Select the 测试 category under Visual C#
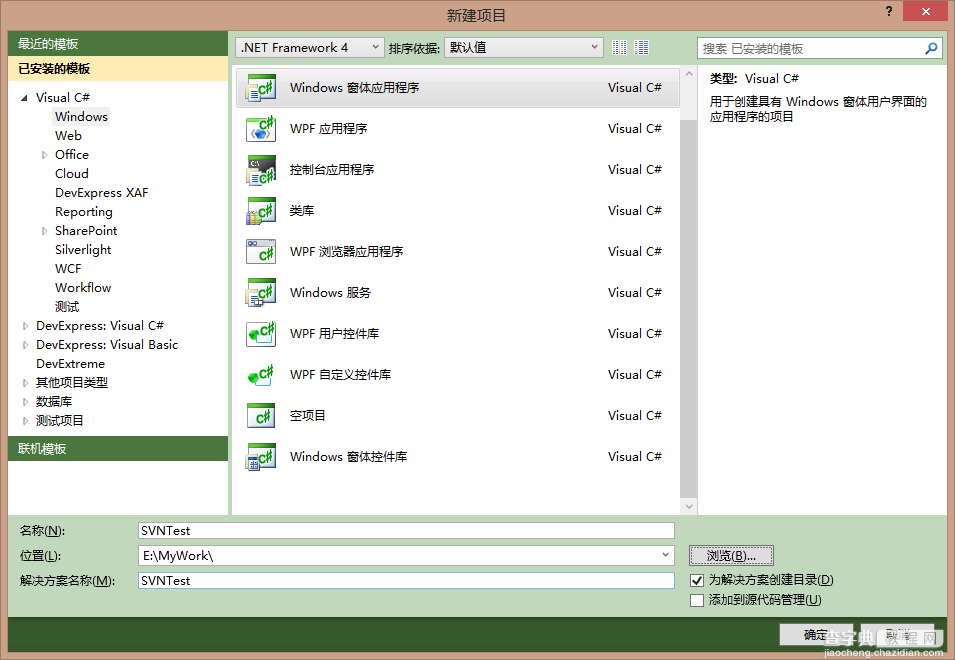 [67, 307]
